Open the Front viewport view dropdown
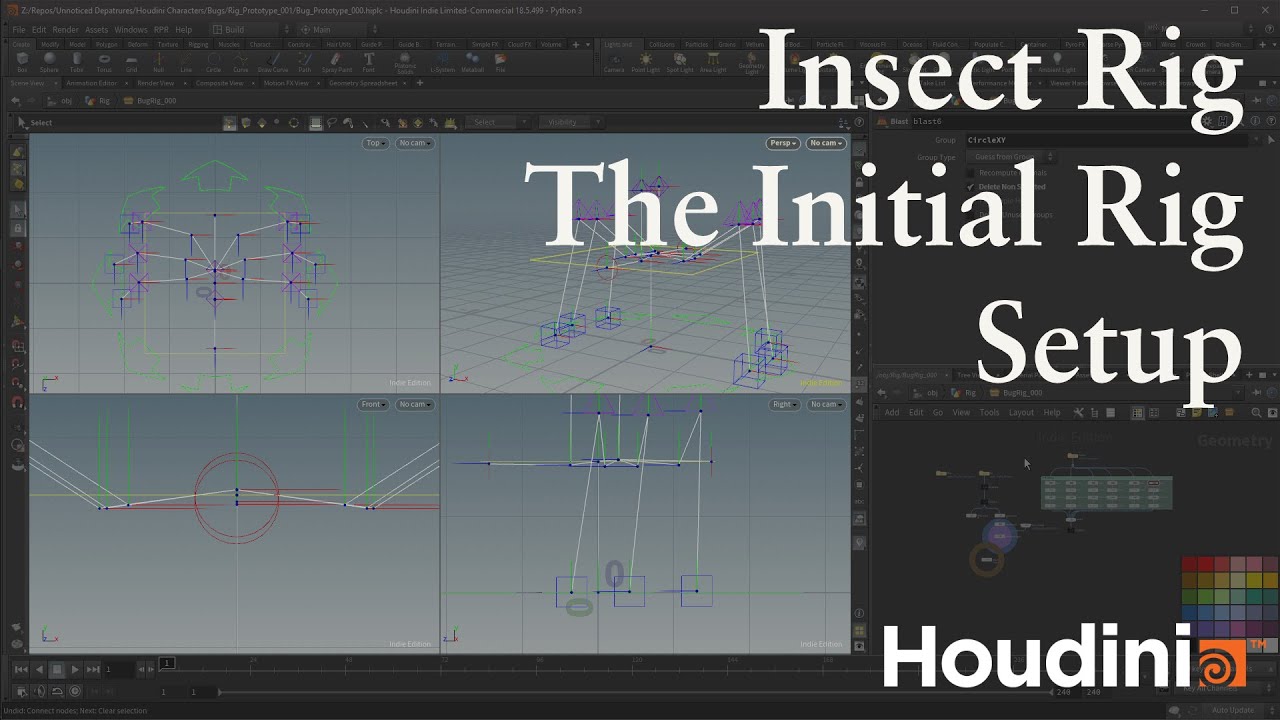 pos(373,405)
